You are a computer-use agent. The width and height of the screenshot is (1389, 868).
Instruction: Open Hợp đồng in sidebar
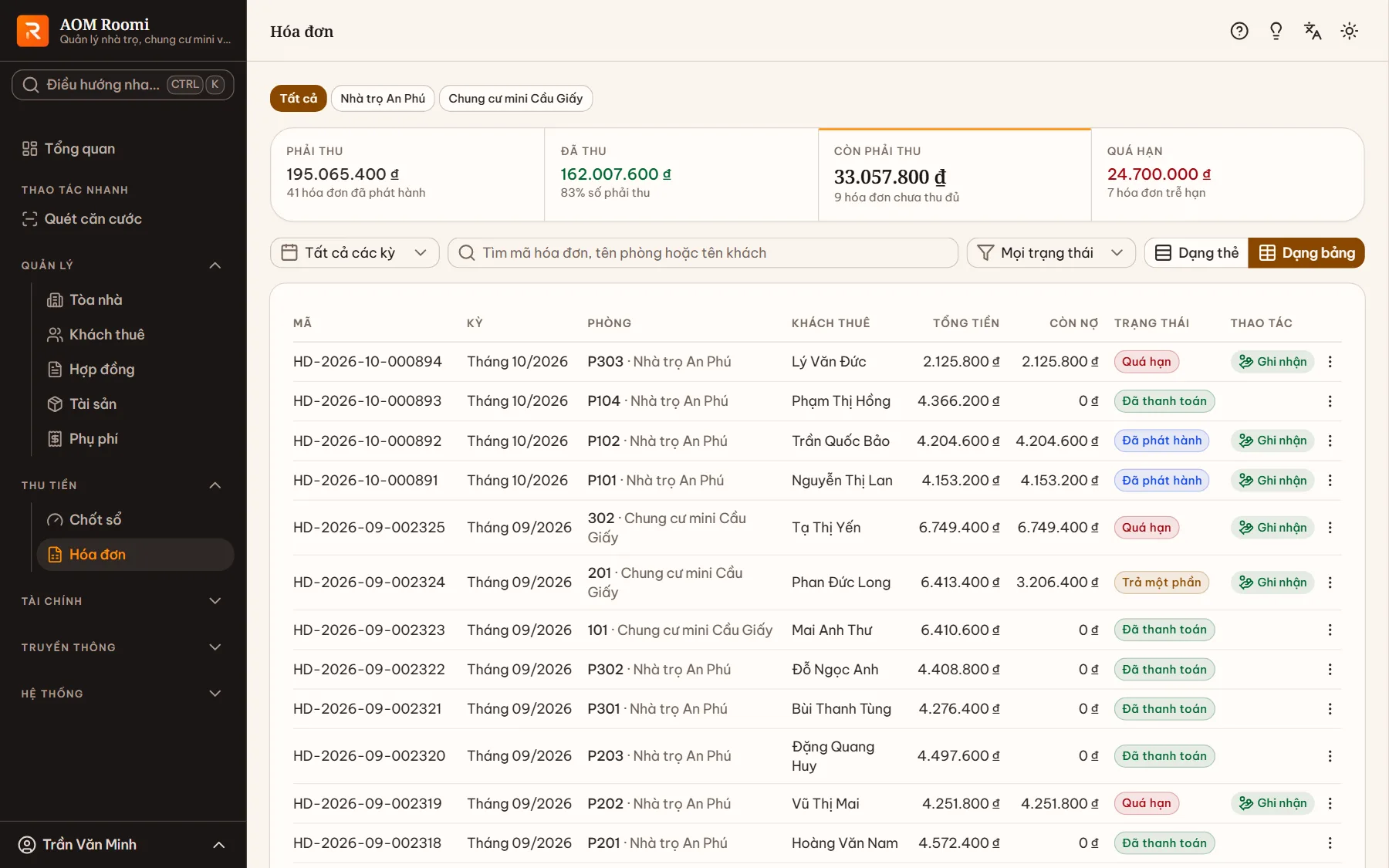point(135,370)
